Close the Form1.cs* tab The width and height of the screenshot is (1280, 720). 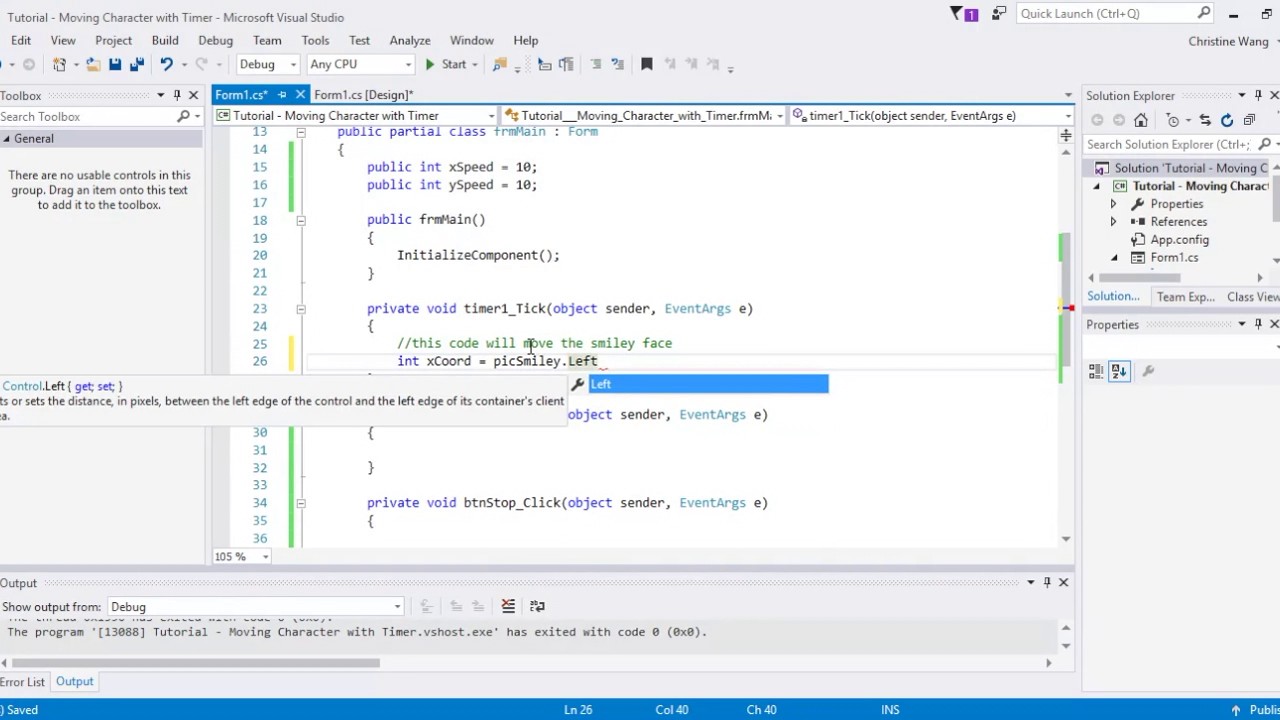[298, 95]
